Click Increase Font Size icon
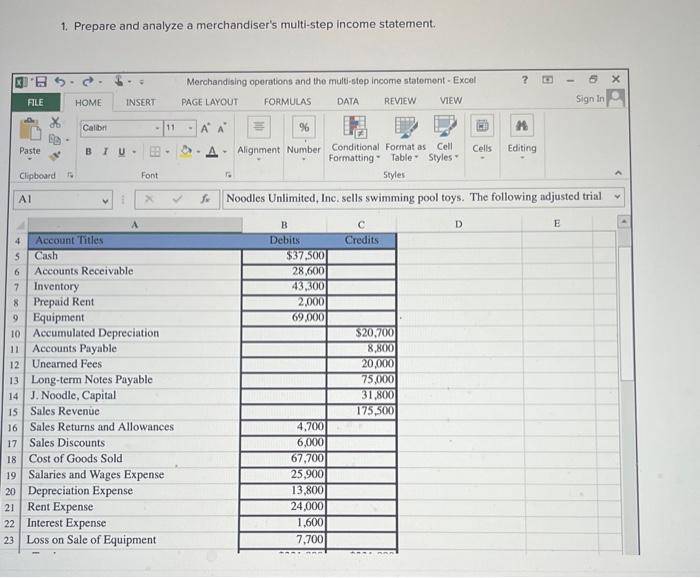The height and width of the screenshot is (578, 700). click(x=205, y=129)
